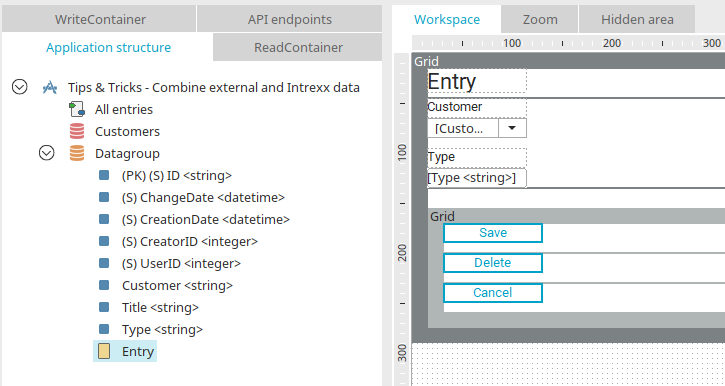Click the orange Datagroup database icon
Image resolution: width=725 pixels, height=386 pixels.
(77, 153)
